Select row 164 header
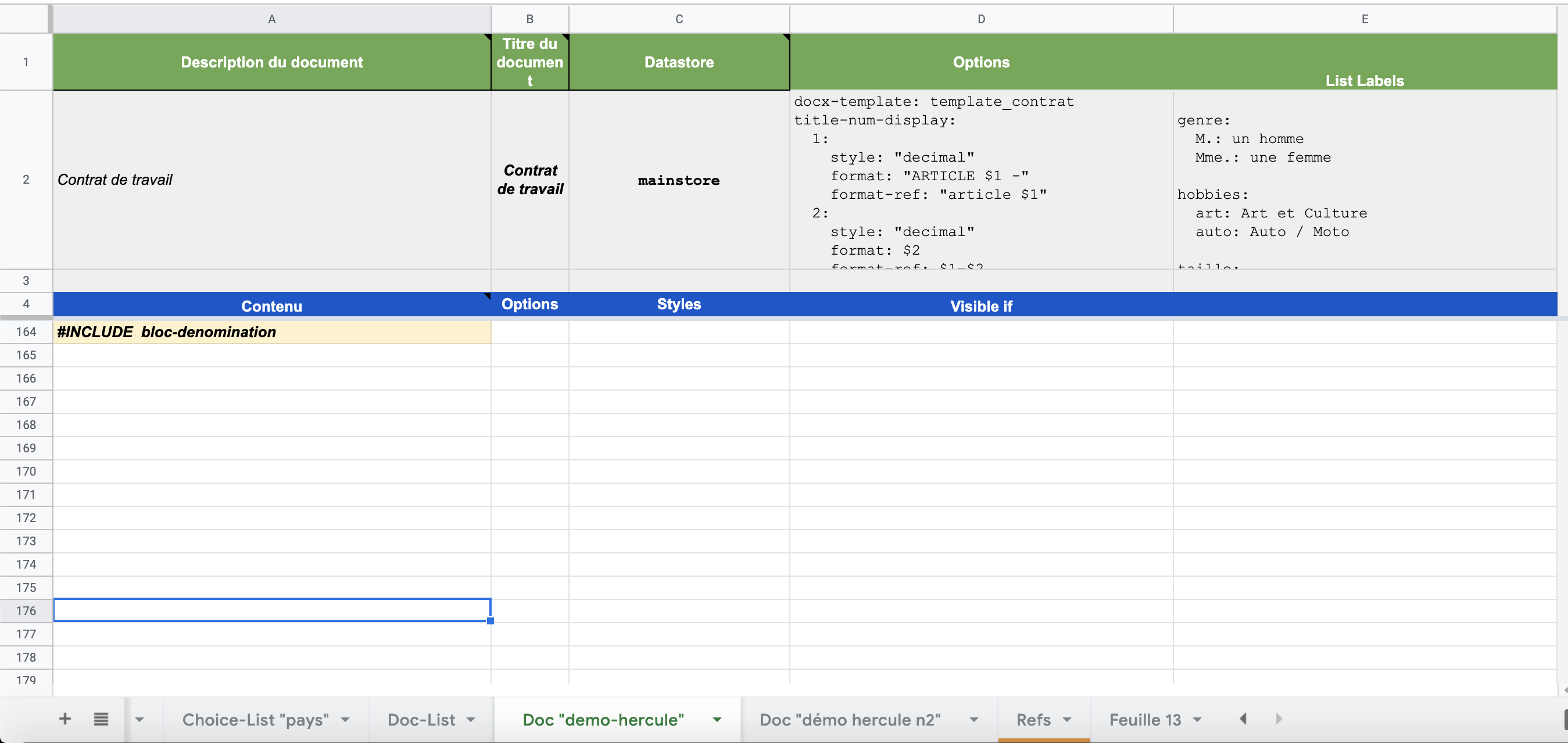Screen dimensions: 1568x743 [x=26, y=332]
